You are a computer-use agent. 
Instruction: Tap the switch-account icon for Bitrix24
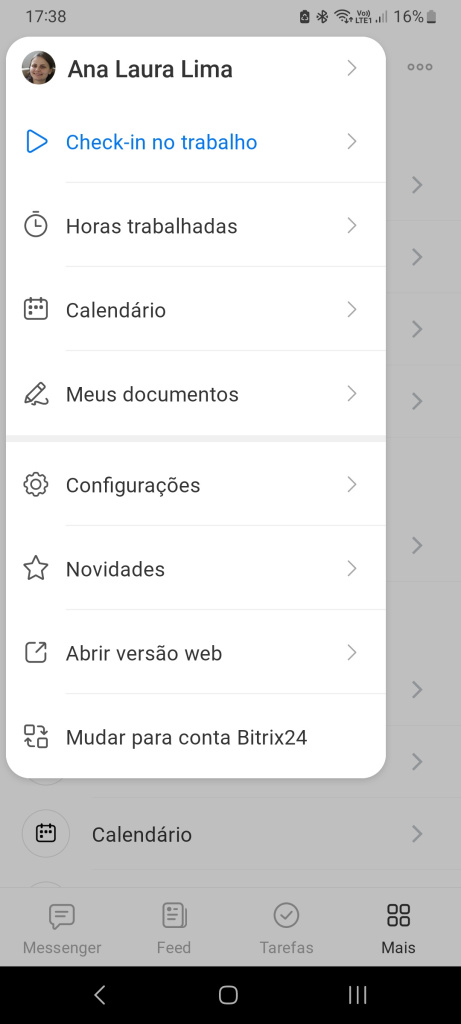pyautogui.click(x=36, y=737)
